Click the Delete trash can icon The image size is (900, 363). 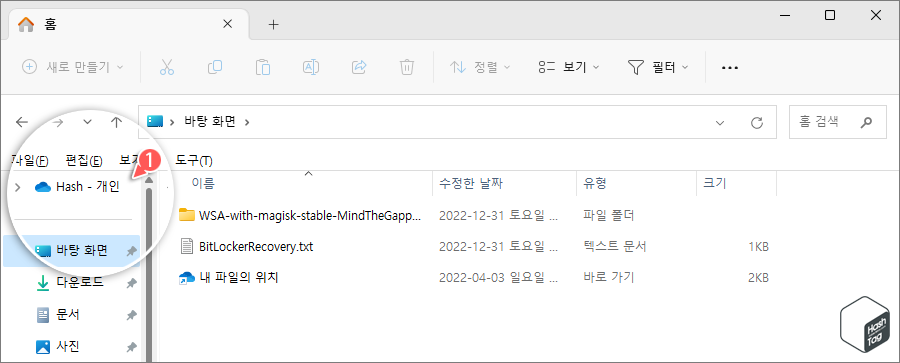pyautogui.click(x=406, y=67)
